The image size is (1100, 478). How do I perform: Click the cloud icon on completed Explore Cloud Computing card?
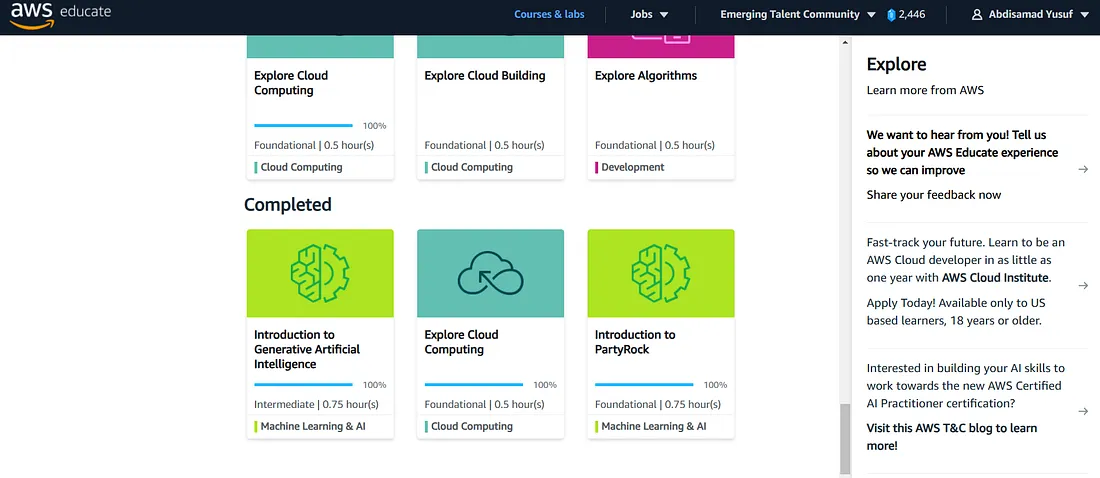click(x=490, y=273)
